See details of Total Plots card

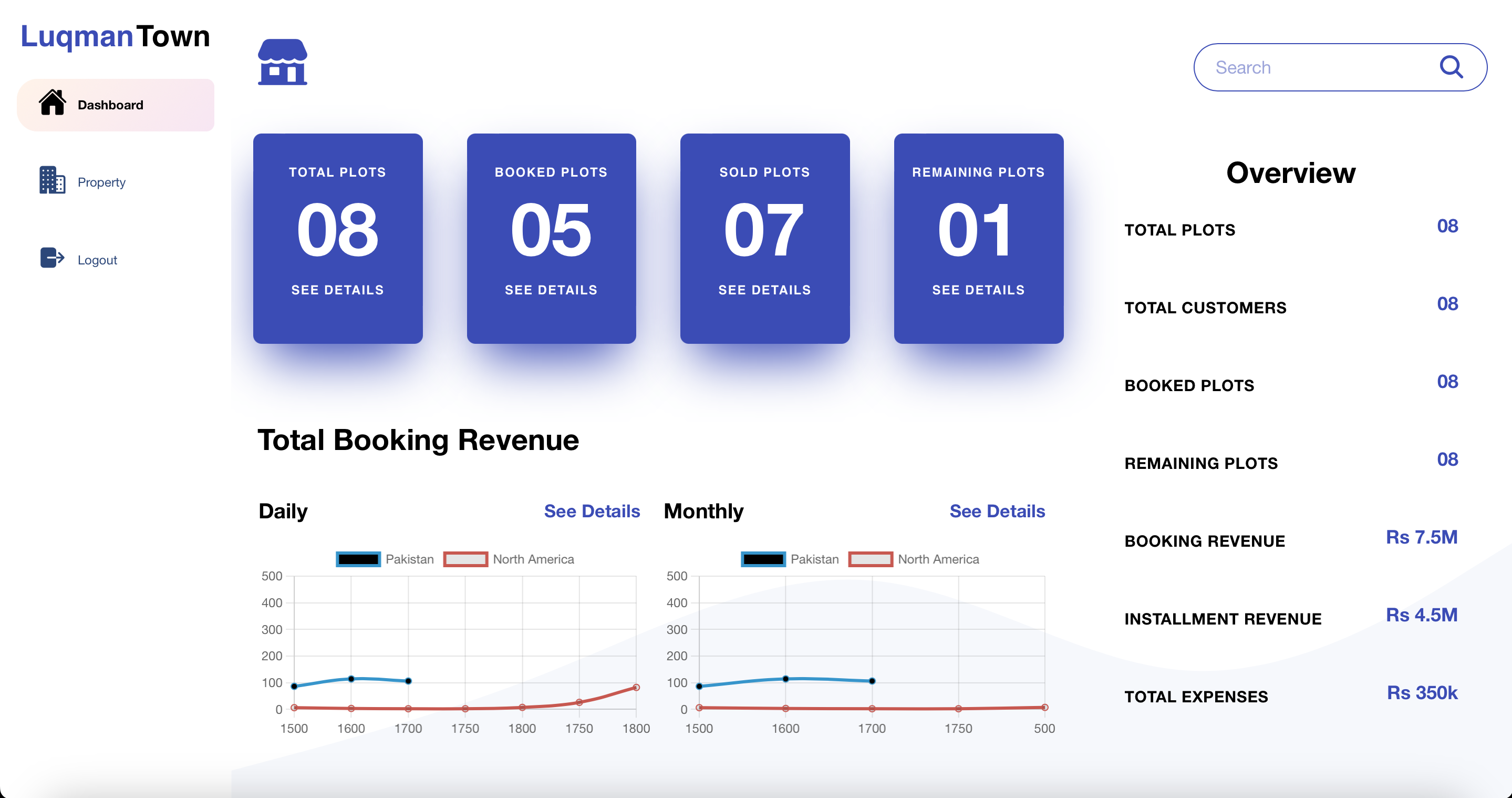337,290
